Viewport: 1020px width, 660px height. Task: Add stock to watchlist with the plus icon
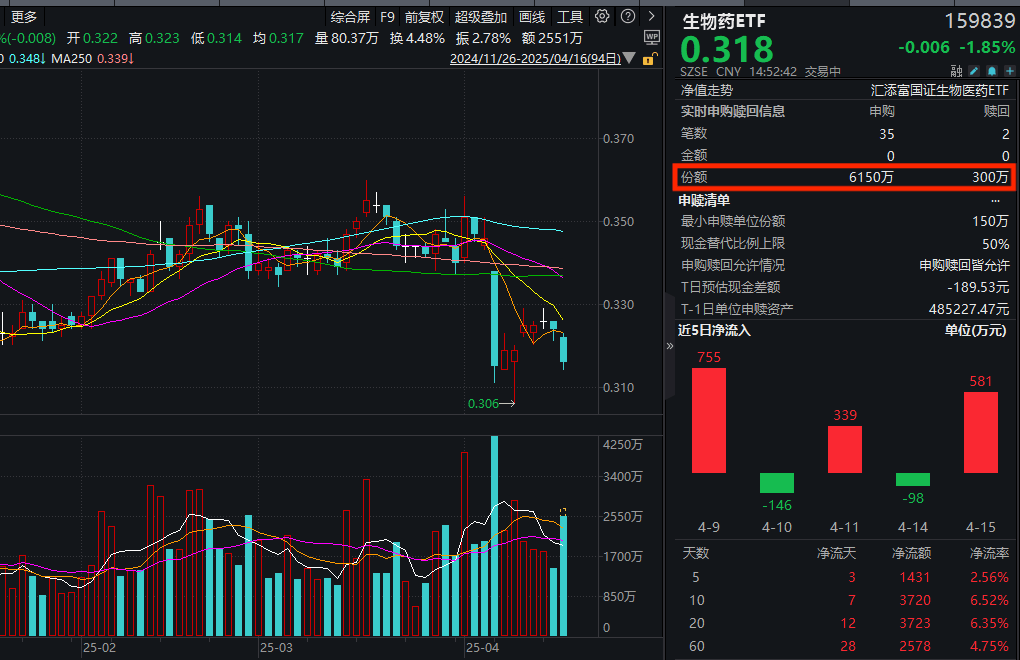1009,70
